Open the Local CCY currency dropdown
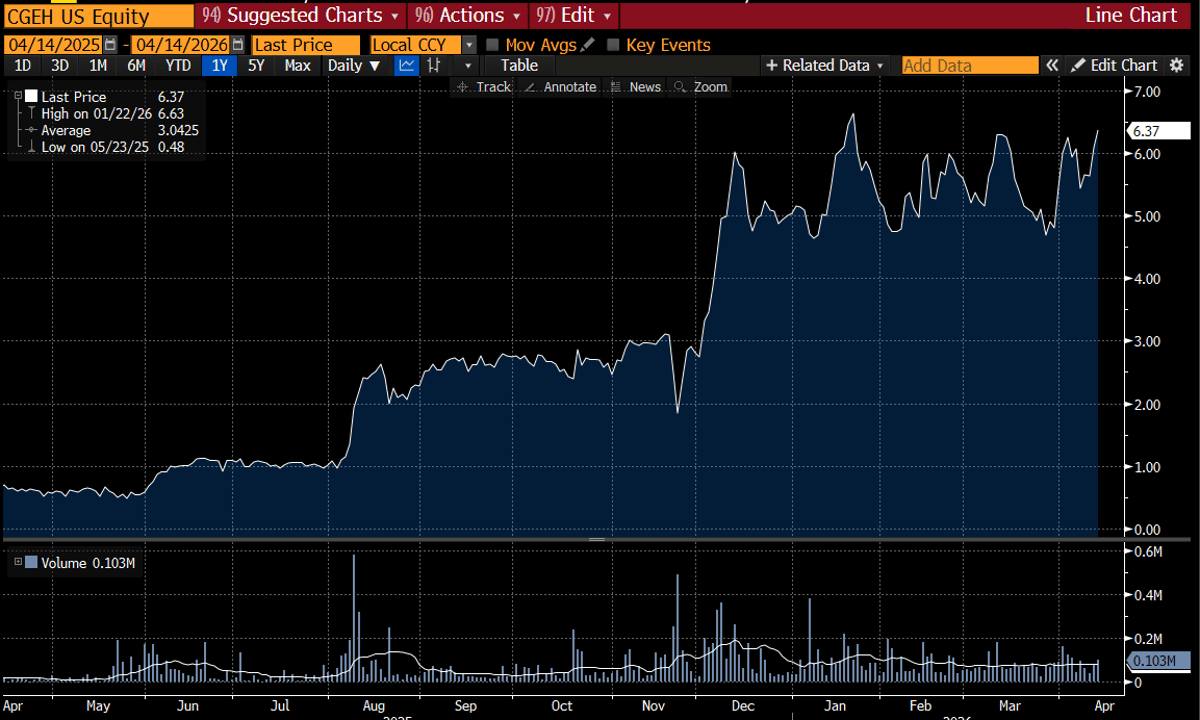The height and width of the screenshot is (720, 1200). pos(469,45)
